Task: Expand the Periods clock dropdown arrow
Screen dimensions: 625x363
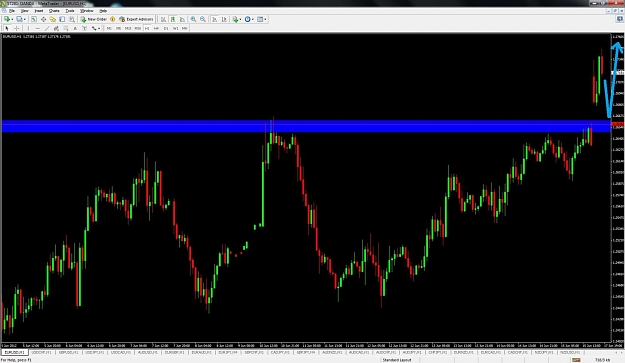Action: [253, 19]
